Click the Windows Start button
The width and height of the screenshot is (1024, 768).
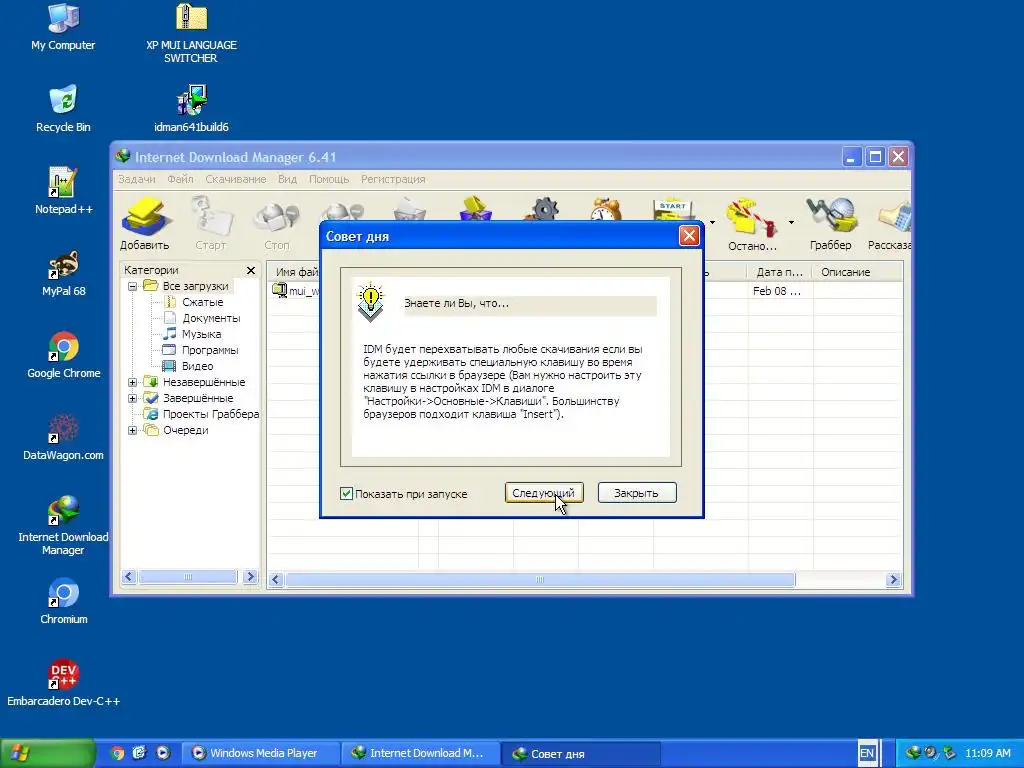click(x=47, y=754)
